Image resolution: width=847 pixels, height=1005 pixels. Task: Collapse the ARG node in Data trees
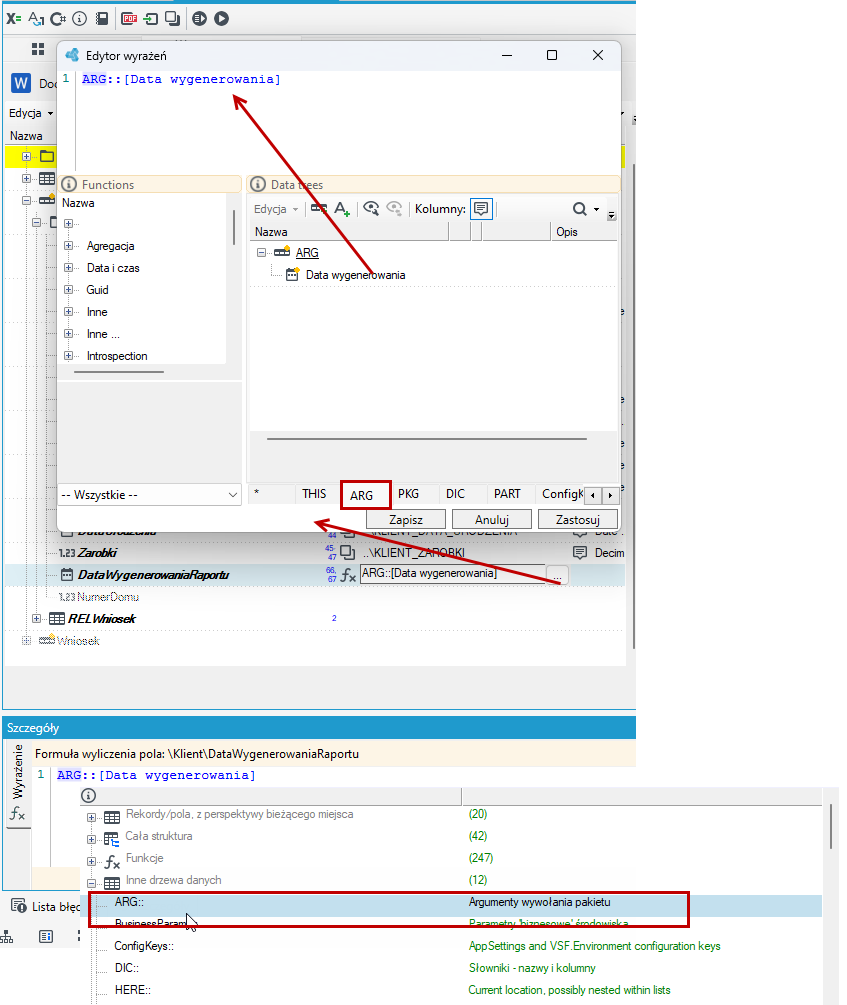(x=262, y=253)
